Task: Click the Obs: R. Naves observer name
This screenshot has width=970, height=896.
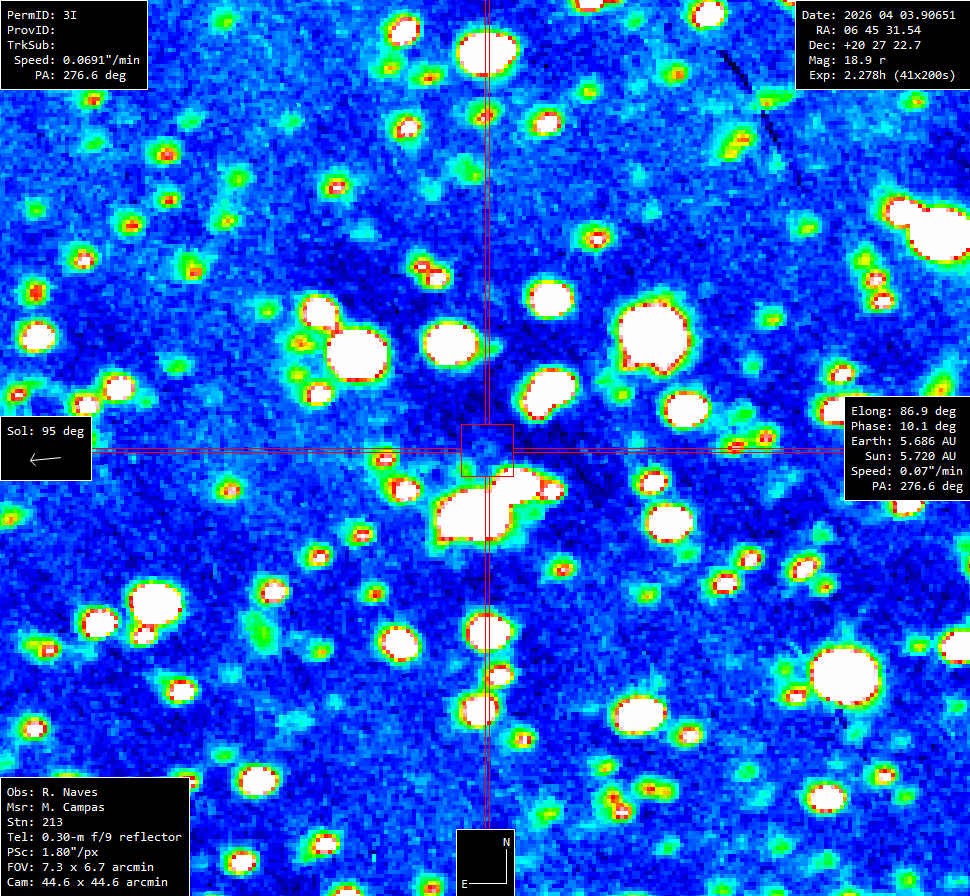Action: (x=52, y=792)
